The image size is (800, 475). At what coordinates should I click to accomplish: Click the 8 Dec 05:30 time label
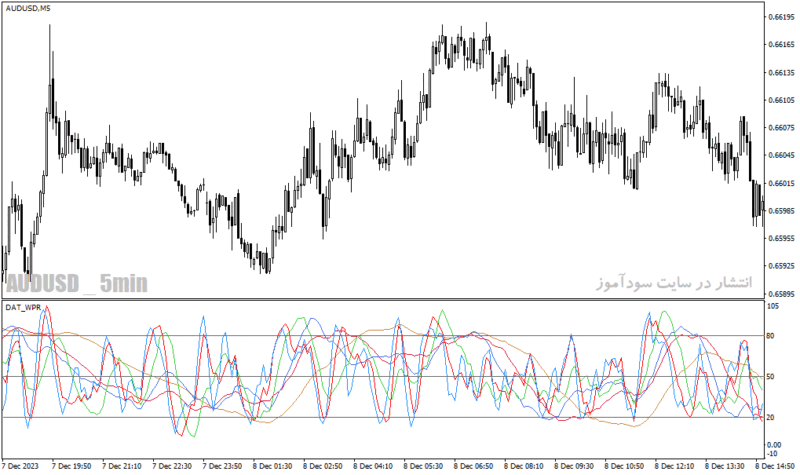pos(423,466)
